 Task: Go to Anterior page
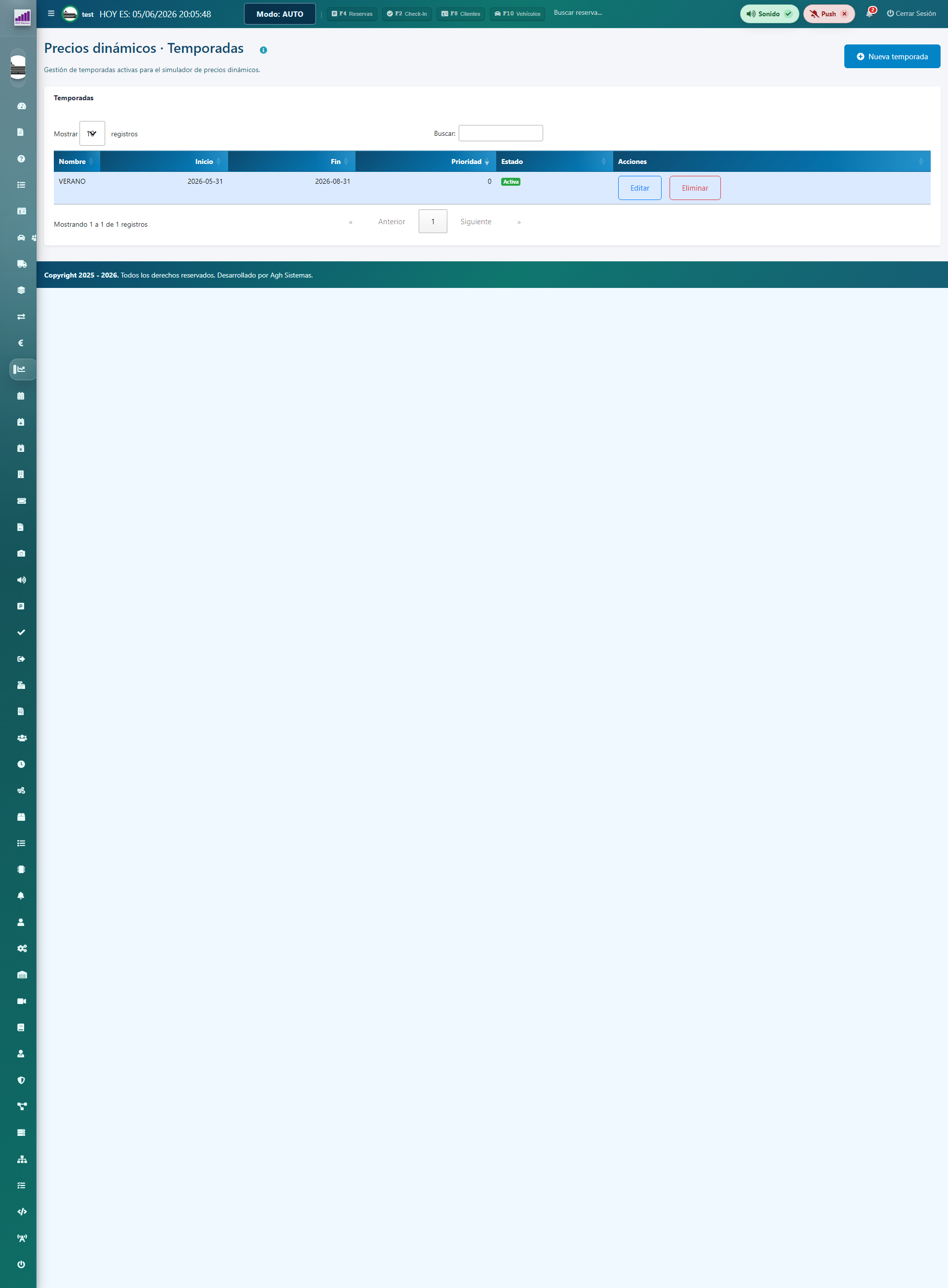tap(392, 222)
